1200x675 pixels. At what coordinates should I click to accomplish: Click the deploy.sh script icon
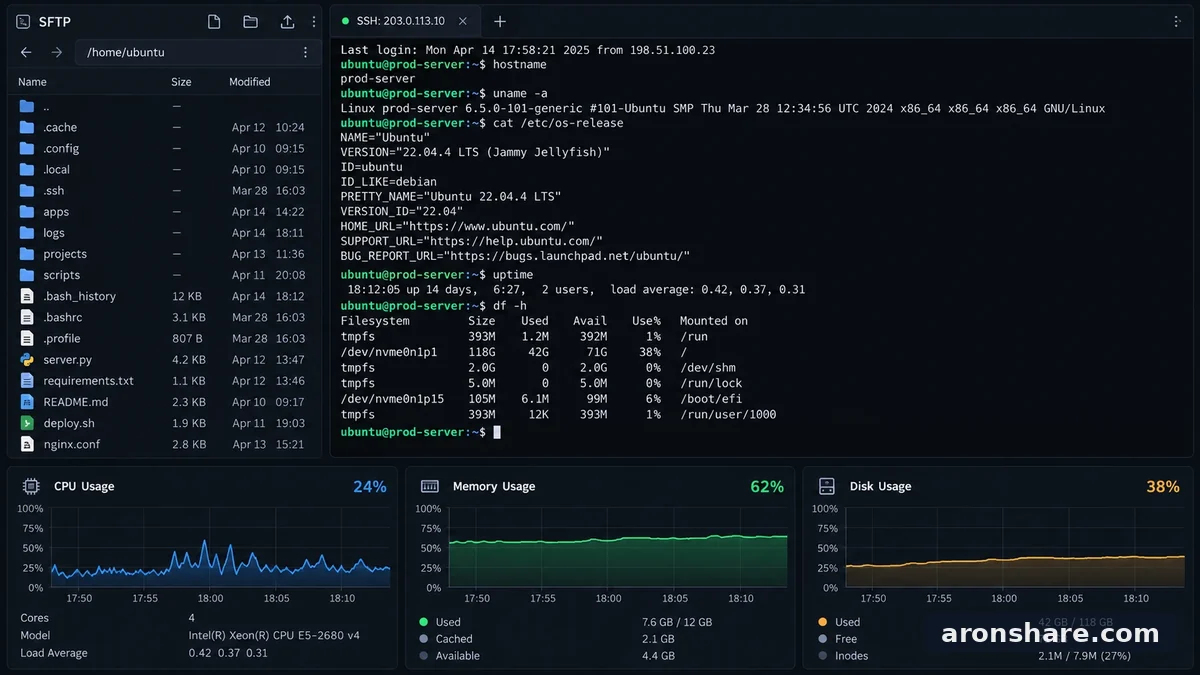[x=27, y=423]
